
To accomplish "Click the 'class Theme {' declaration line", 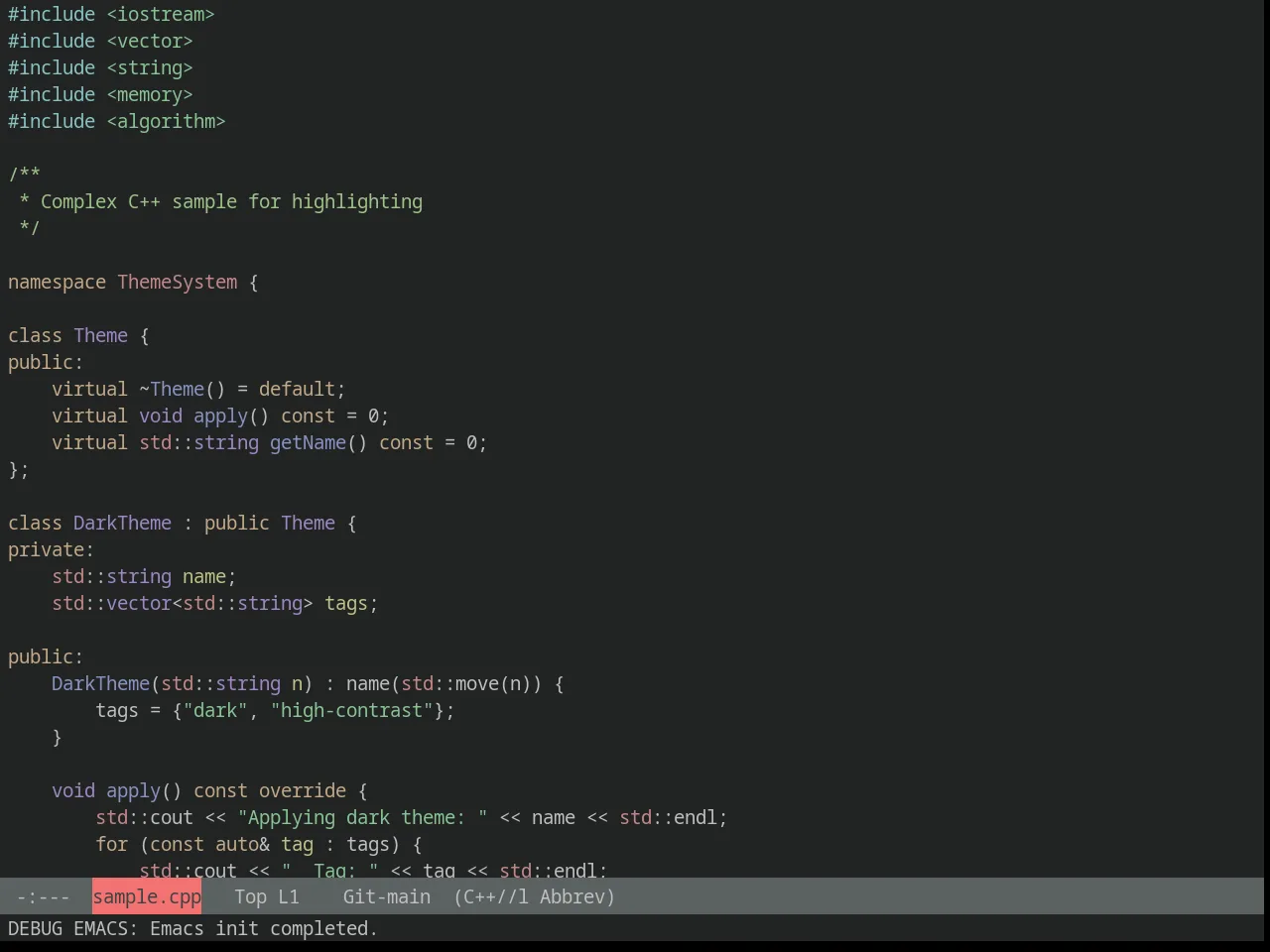I will click(78, 335).
